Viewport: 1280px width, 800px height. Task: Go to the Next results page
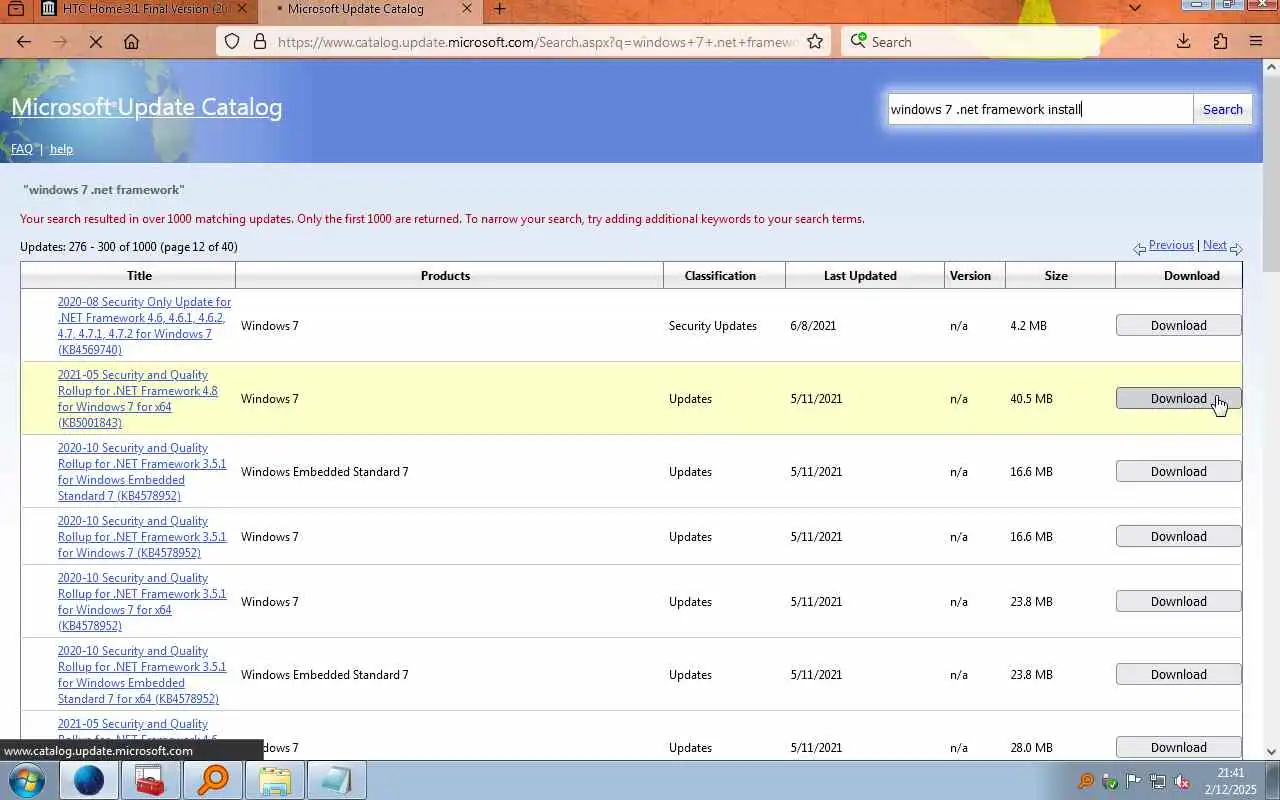[x=1214, y=245]
